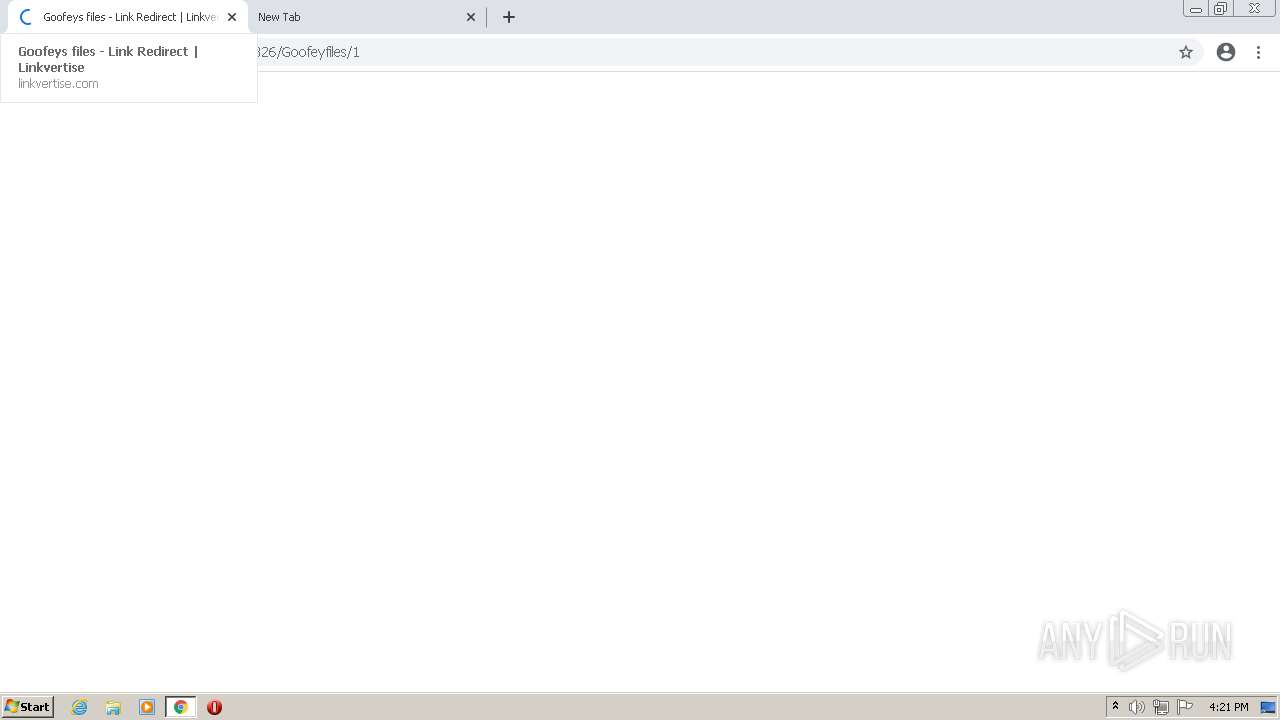The width and height of the screenshot is (1280, 720).
Task: Click the Show Desktop tray button
Action: pos(1268,707)
